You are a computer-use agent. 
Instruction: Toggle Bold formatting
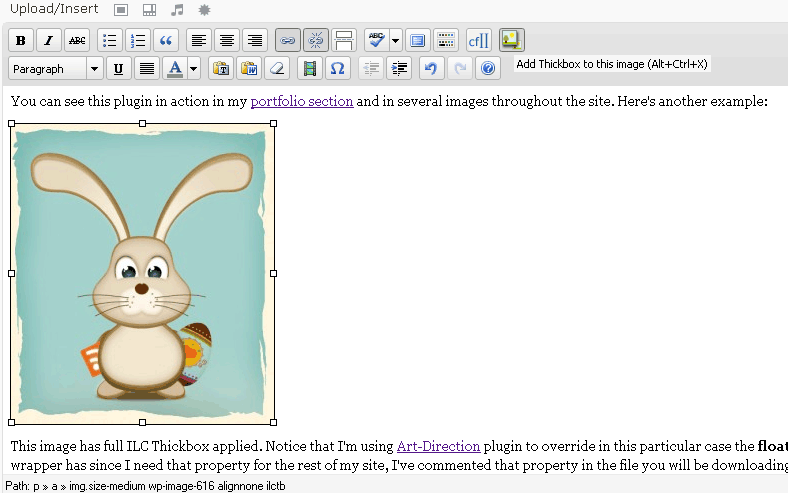pyautogui.click(x=21, y=40)
